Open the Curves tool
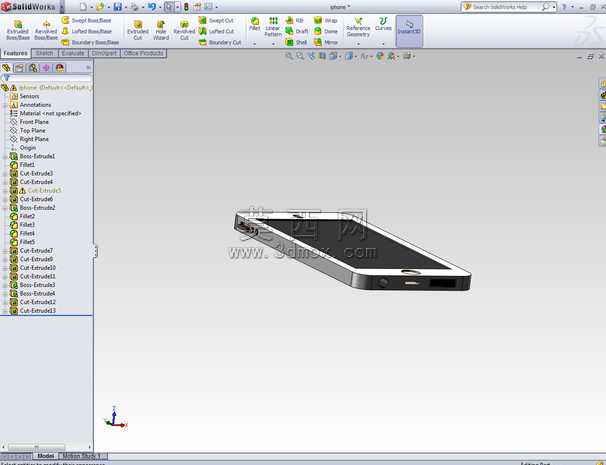606x465 pixels. (383, 24)
